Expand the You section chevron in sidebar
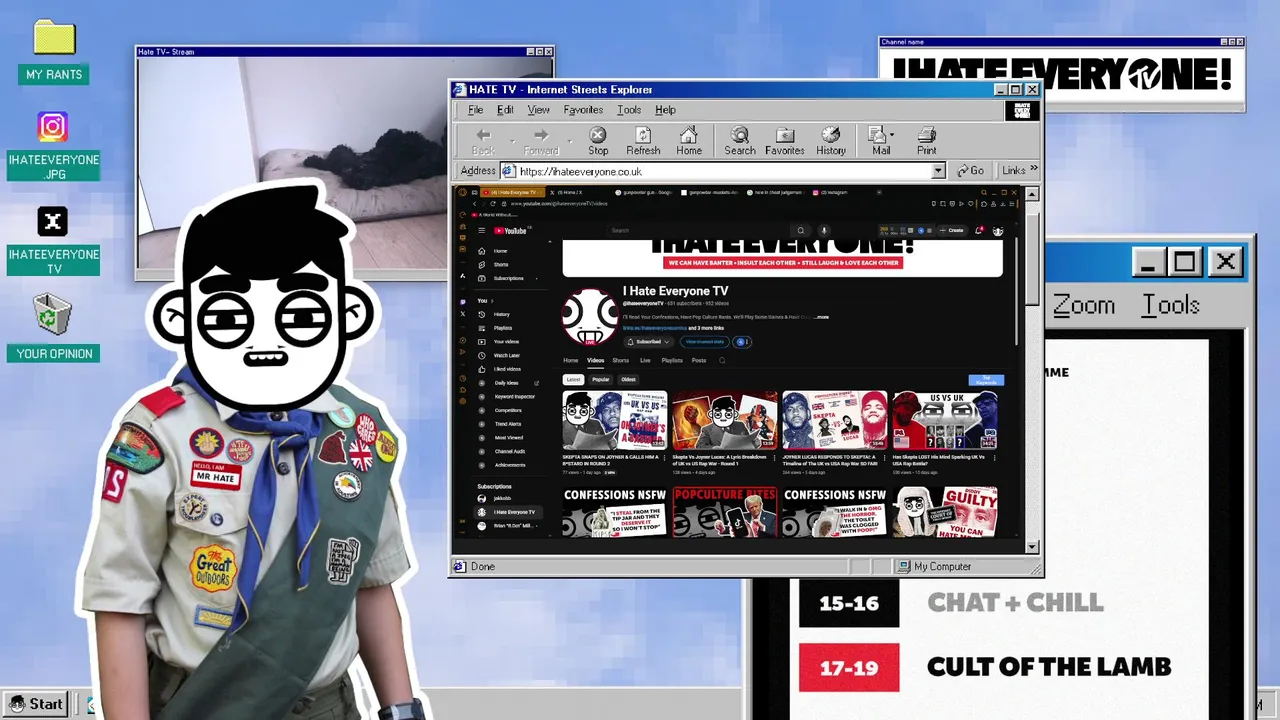 pos(493,301)
